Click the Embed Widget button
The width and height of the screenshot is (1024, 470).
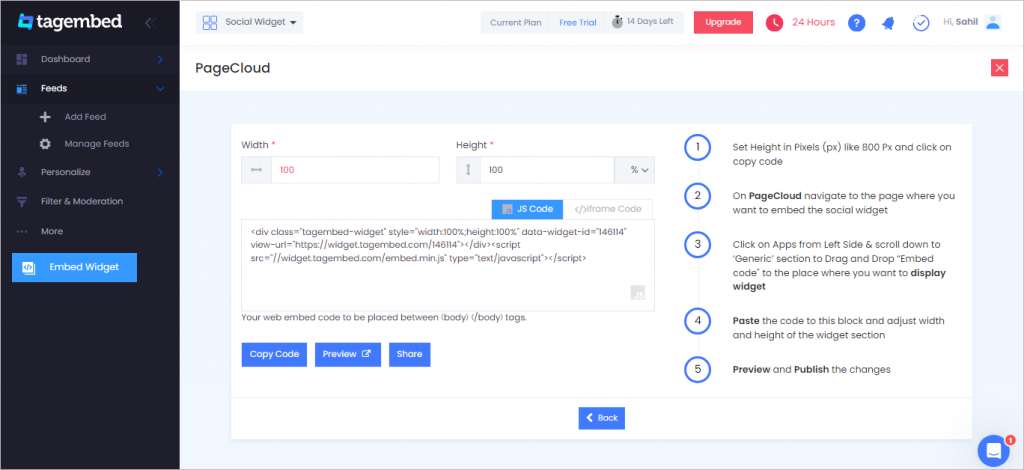(x=74, y=268)
